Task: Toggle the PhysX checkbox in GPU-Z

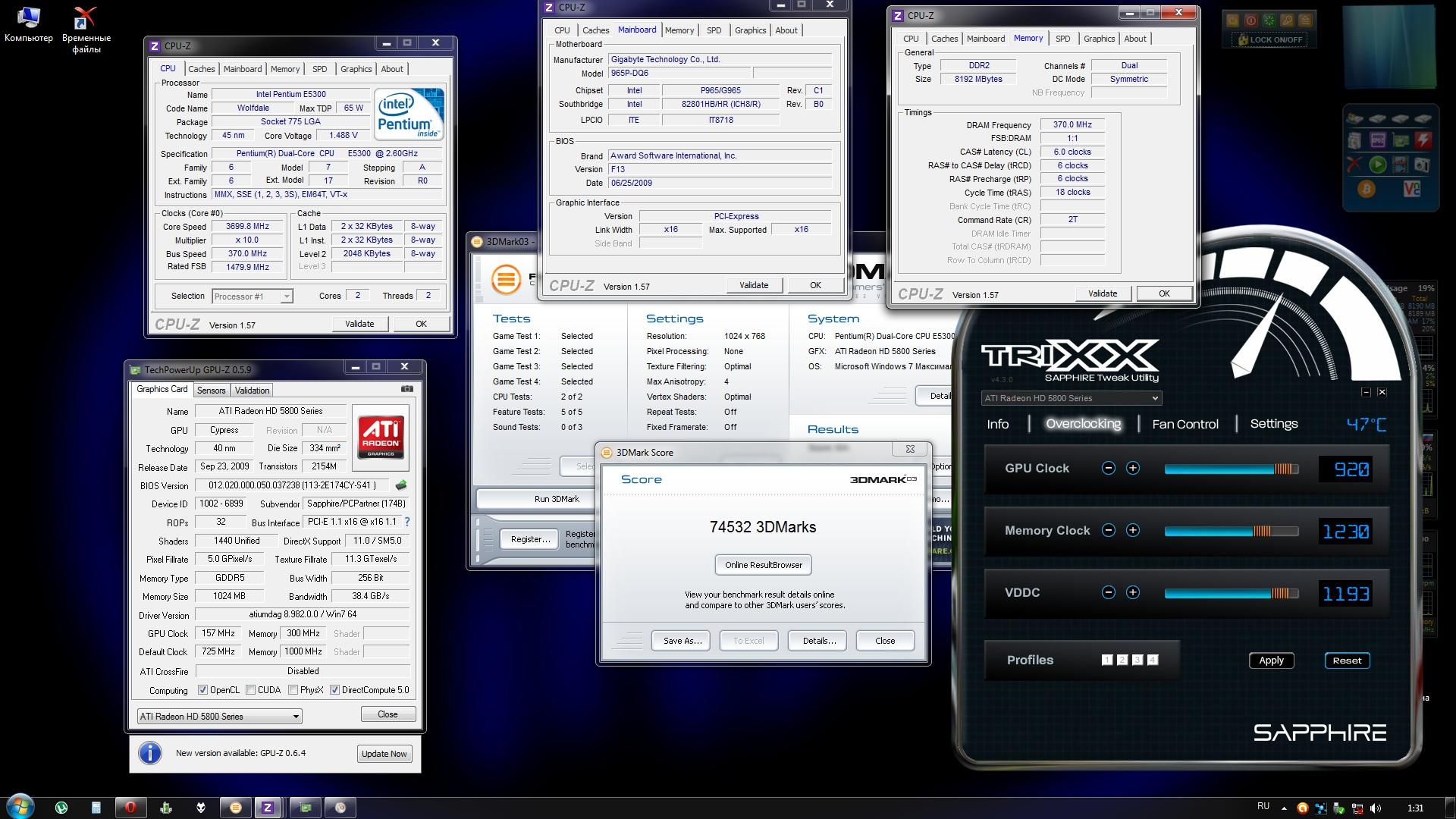Action: (293, 690)
